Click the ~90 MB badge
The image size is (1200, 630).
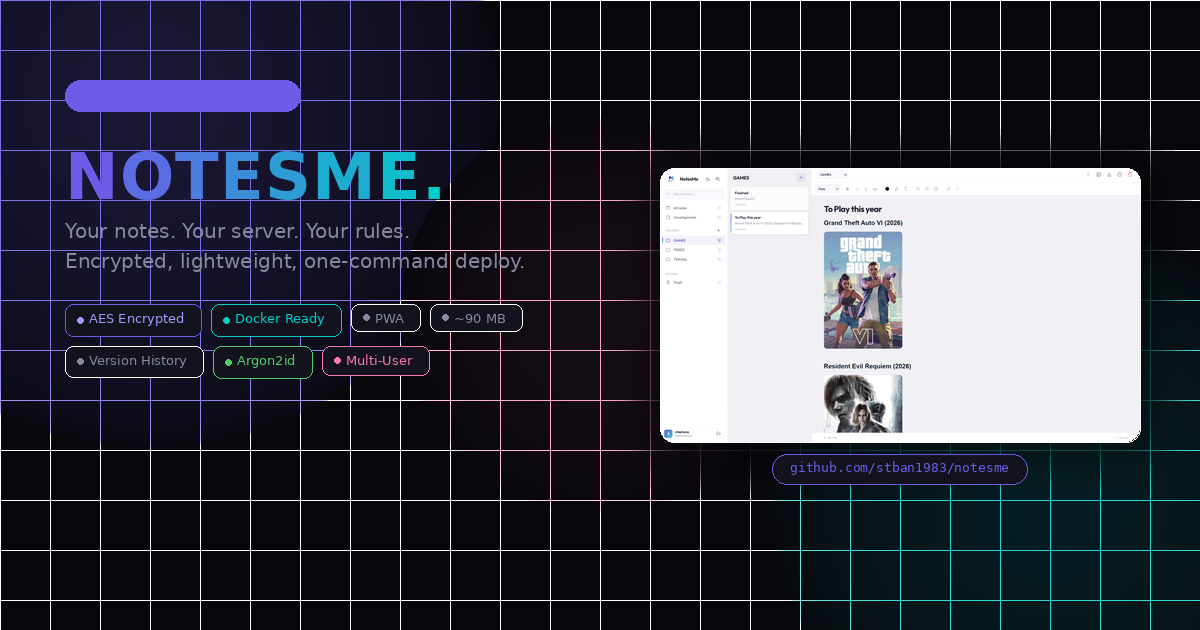[x=476, y=319]
